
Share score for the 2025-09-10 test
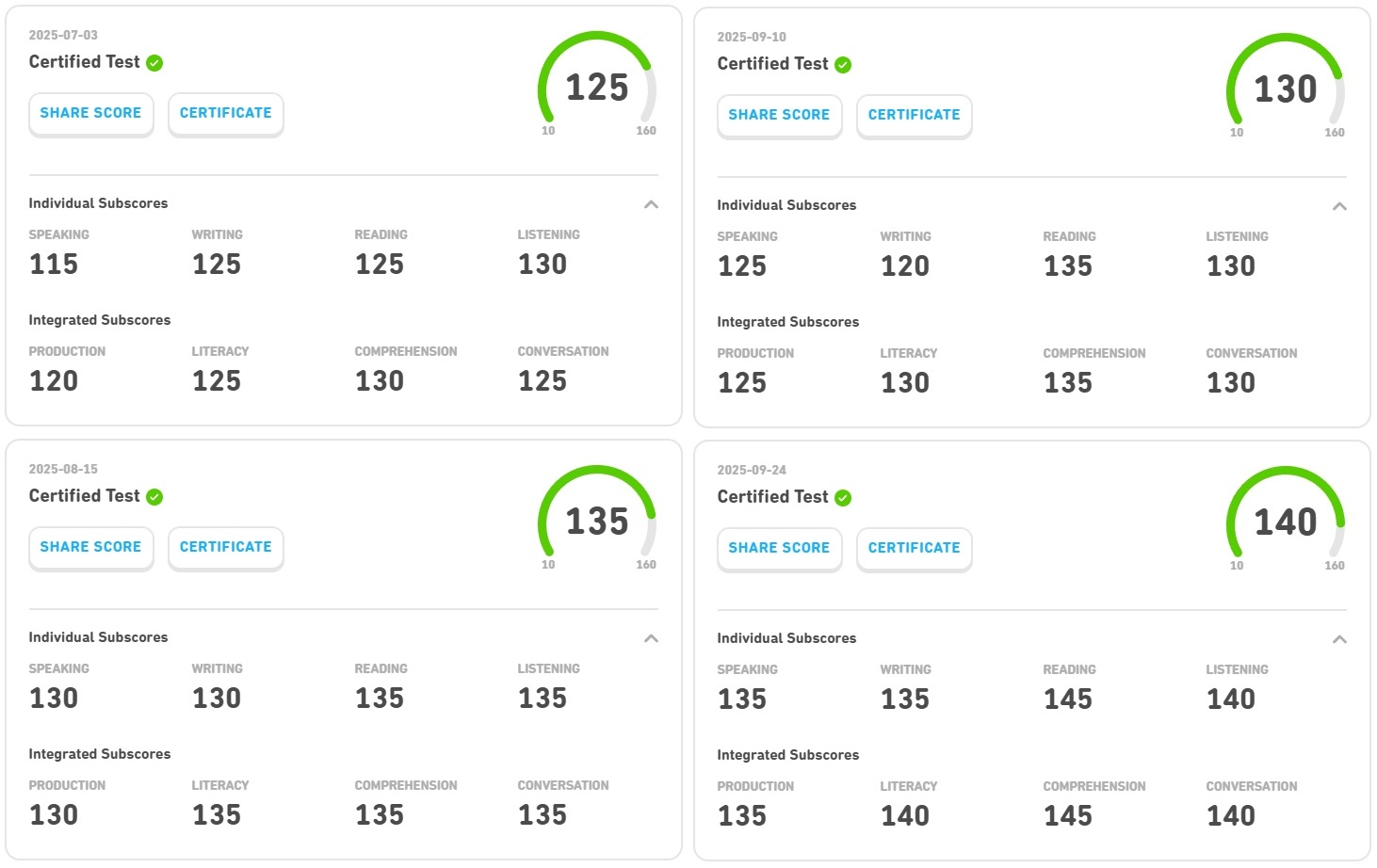(779, 115)
